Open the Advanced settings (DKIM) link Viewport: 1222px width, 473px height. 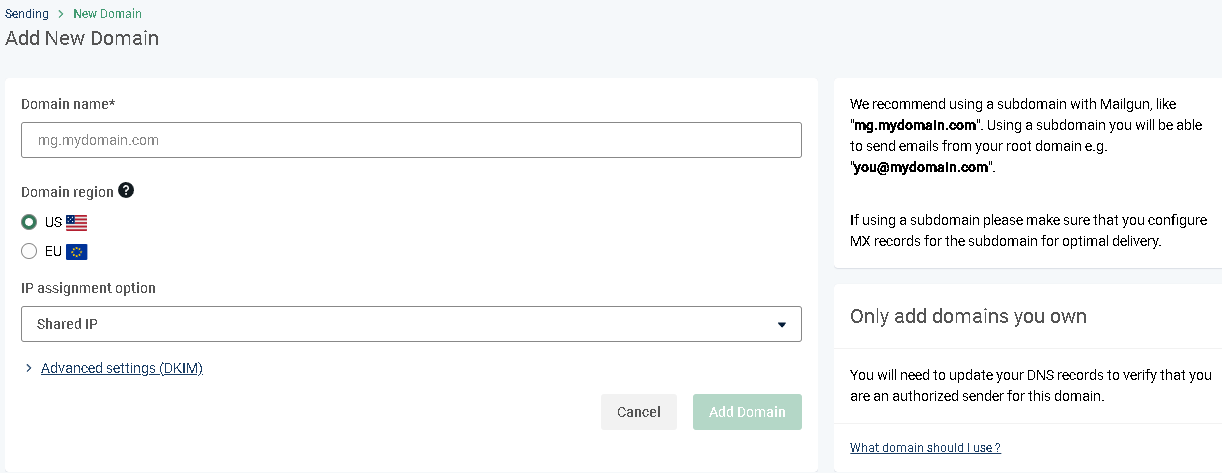(x=122, y=368)
